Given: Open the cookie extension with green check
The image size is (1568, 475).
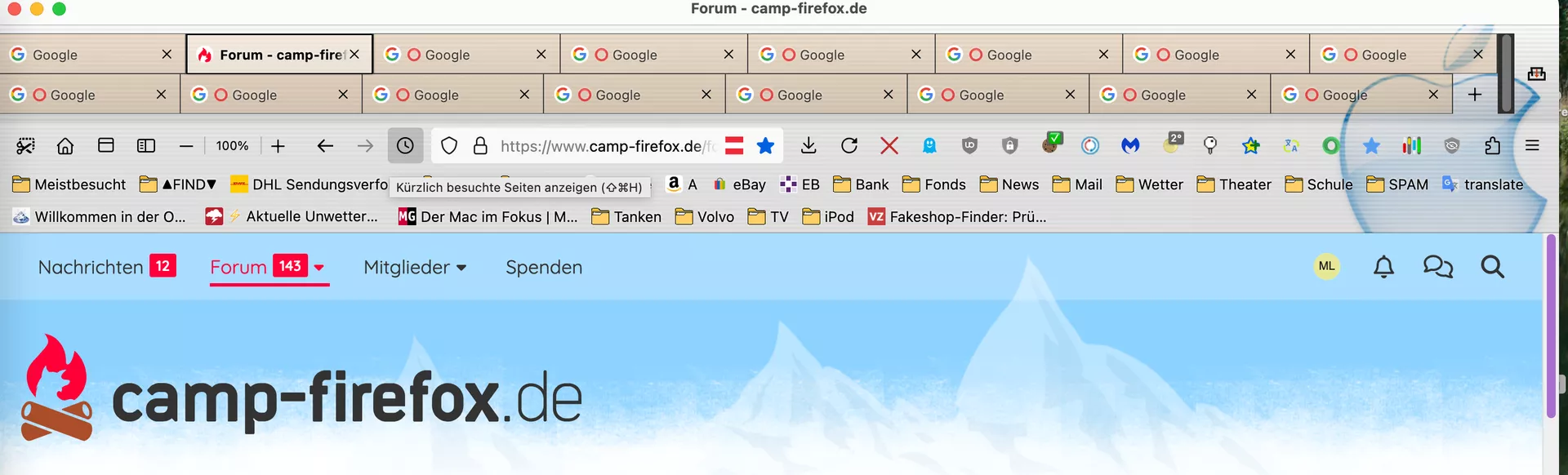Looking at the screenshot, I should pyautogui.click(x=1051, y=144).
